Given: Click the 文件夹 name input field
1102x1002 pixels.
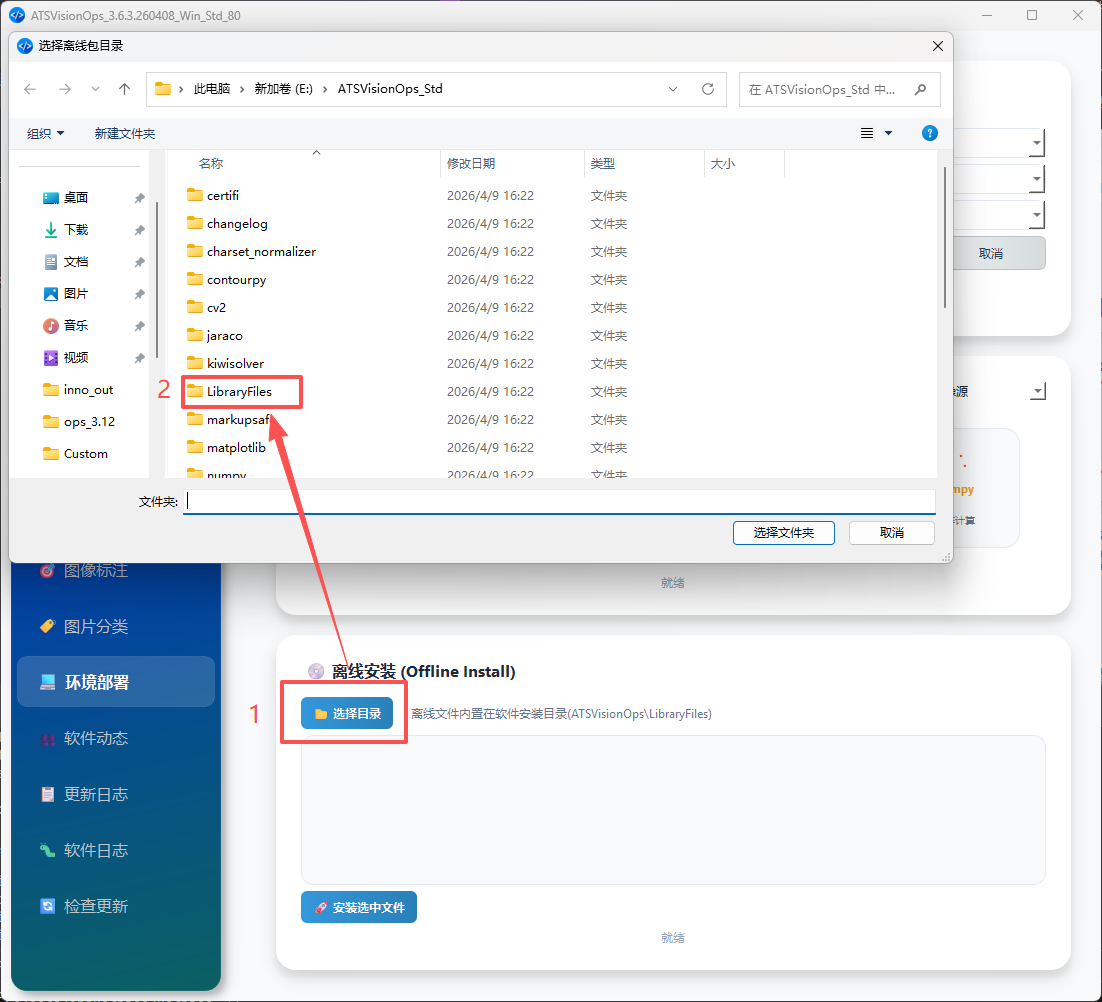Looking at the screenshot, I should pos(559,502).
